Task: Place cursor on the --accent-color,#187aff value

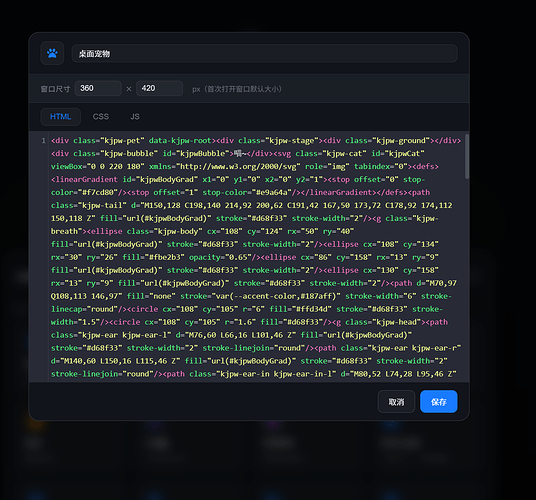Action: tap(289, 296)
